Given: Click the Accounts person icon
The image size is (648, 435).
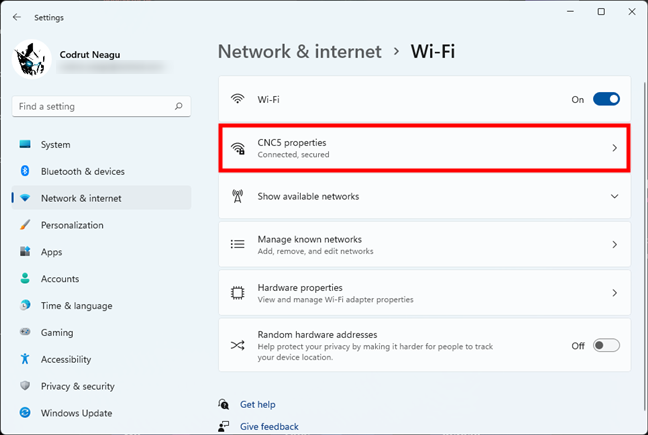Looking at the screenshot, I should [x=25, y=278].
